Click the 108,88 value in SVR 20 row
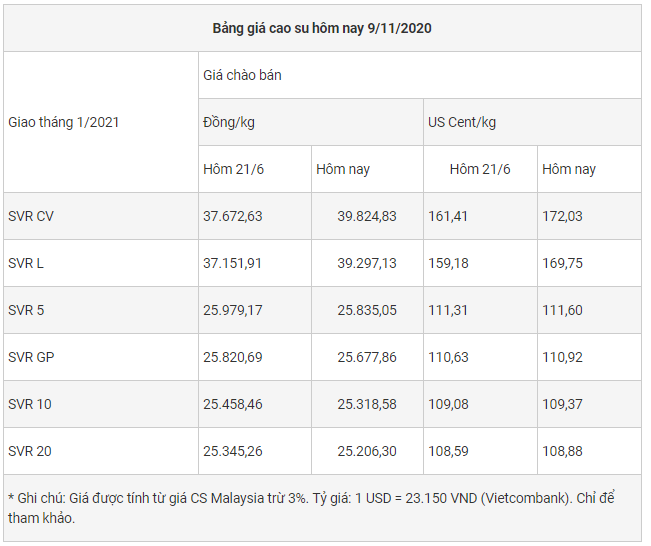This screenshot has width=651, height=546. pyautogui.click(x=561, y=451)
